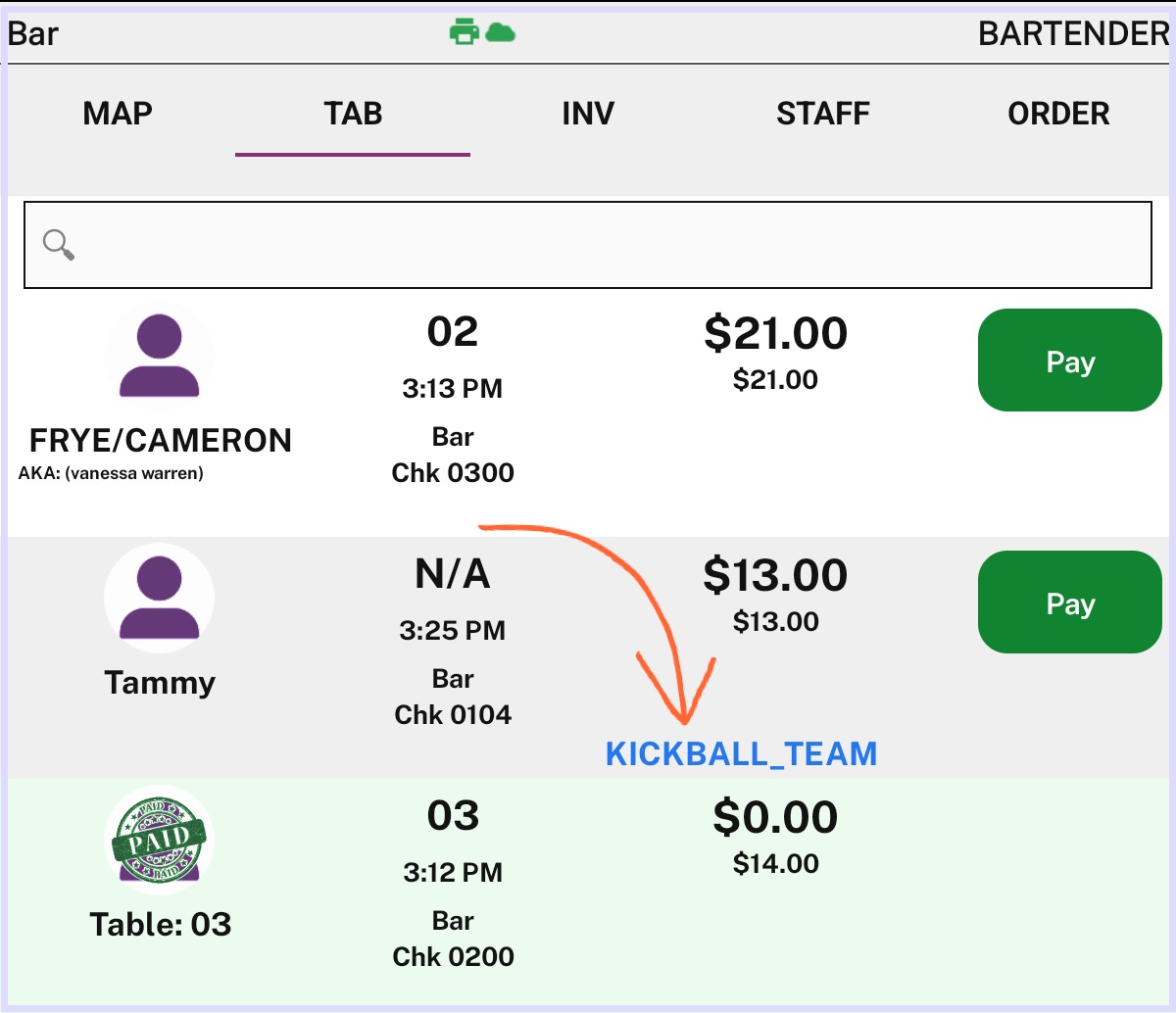Click the Chk 0104 check text
Viewport: 1176px width, 1013px height.
pos(453,714)
